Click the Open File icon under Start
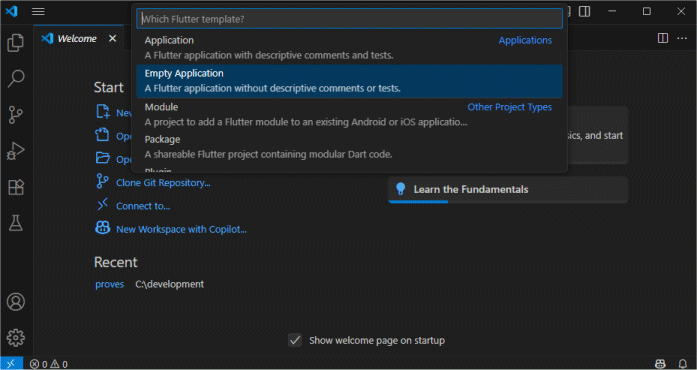This screenshot has width=697, height=370. coord(102,134)
